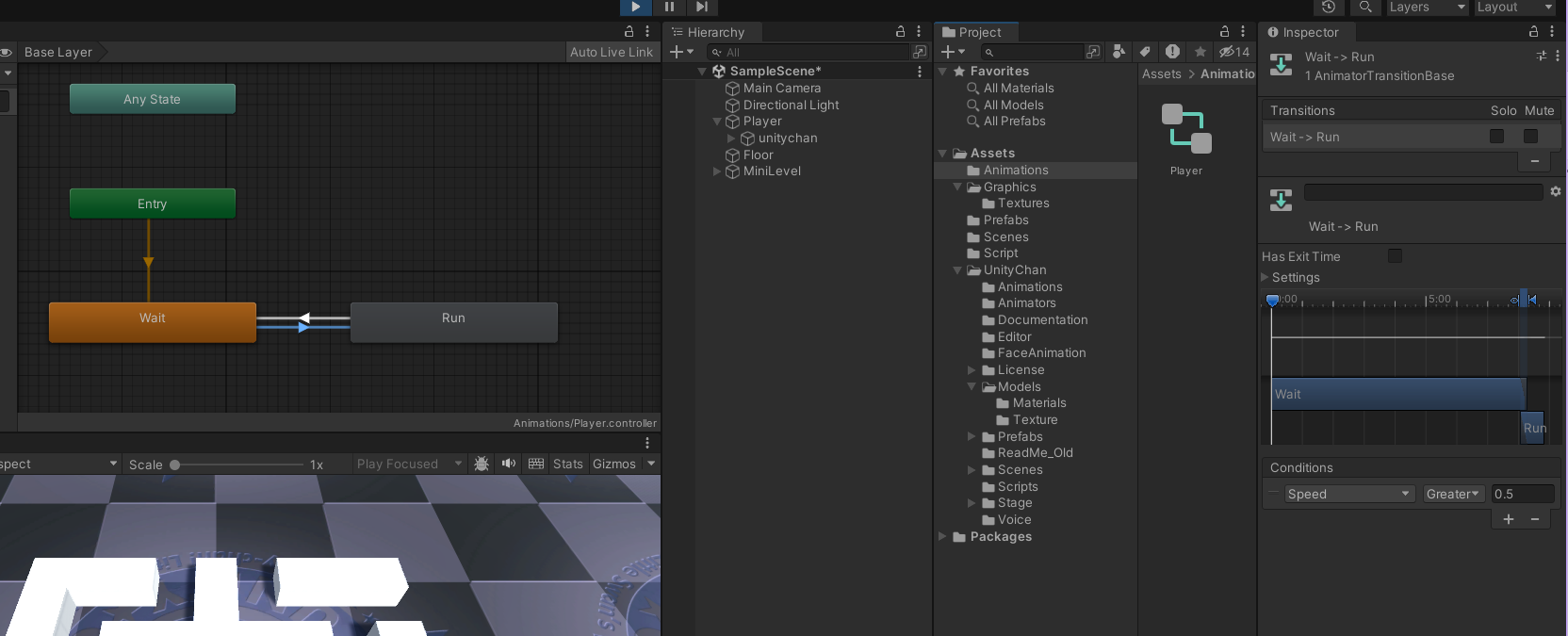Toggle Solo checkbox for Wait -> Run
Screen dimensions: 1568x636
[x=1496, y=137]
